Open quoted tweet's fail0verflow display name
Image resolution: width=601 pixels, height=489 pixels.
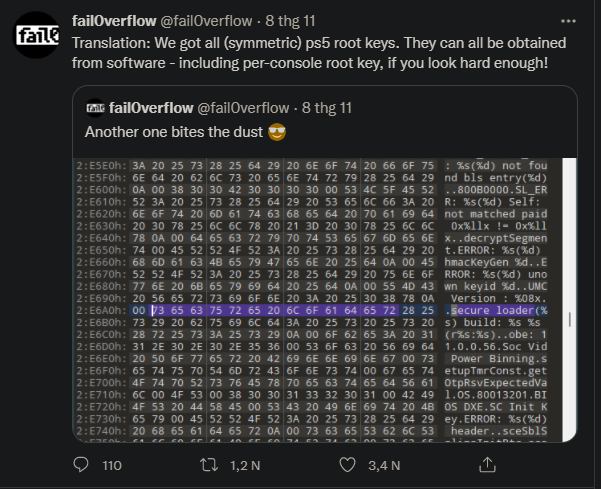point(151,108)
